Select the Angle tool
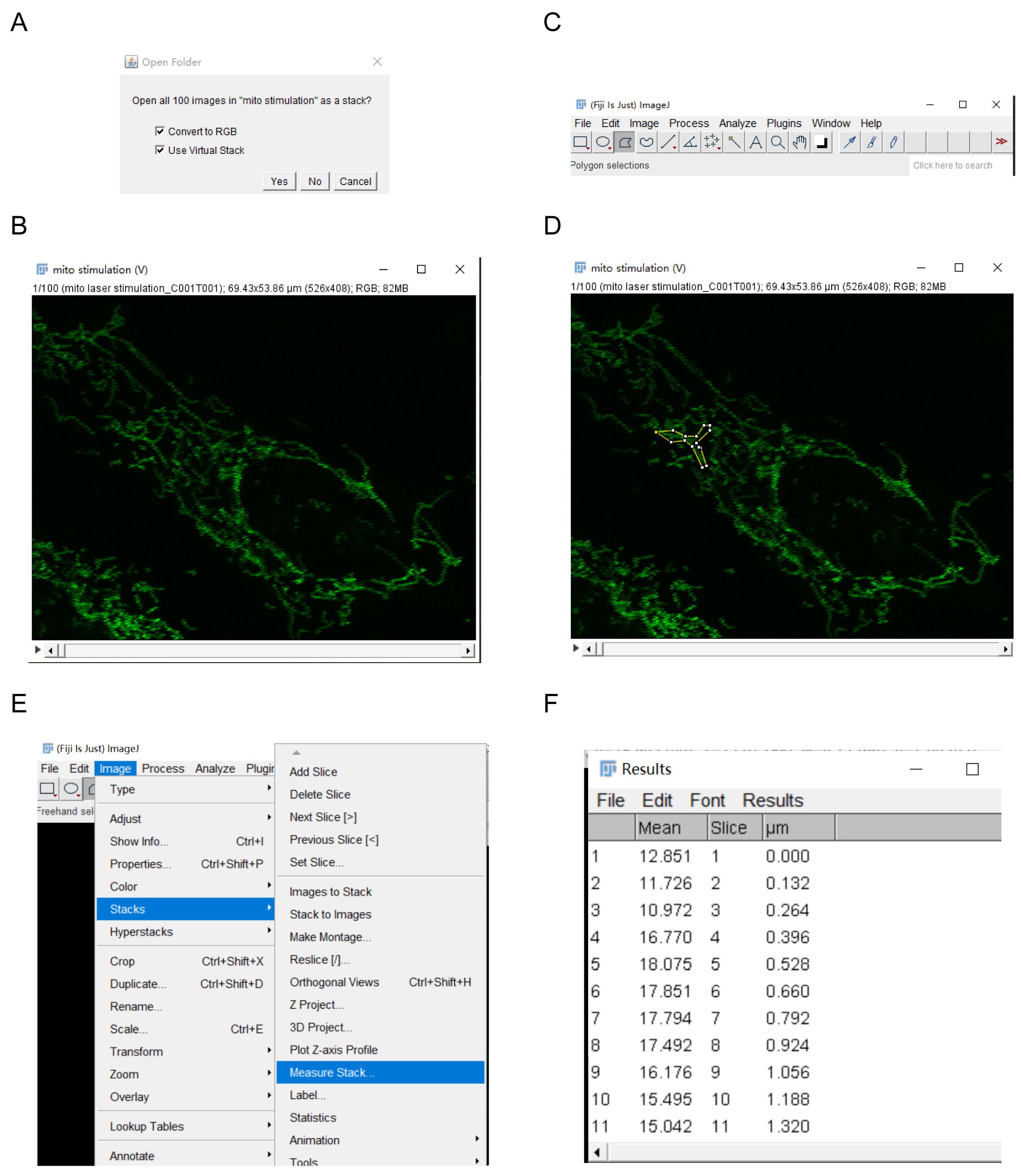 coord(690,142)
